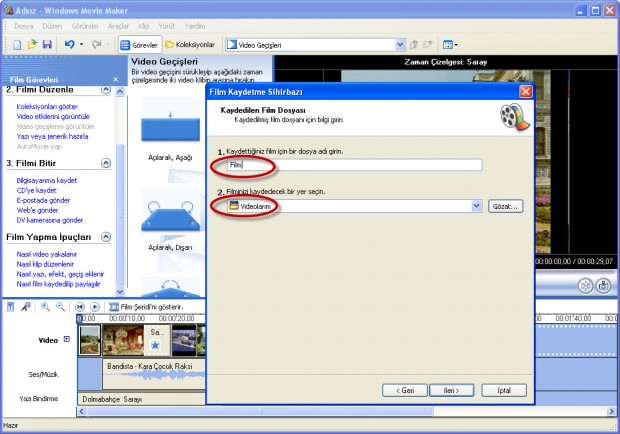The image size is (620, 434).
Task: Open the Araçlar menu
Action: (x=118, y=26)
